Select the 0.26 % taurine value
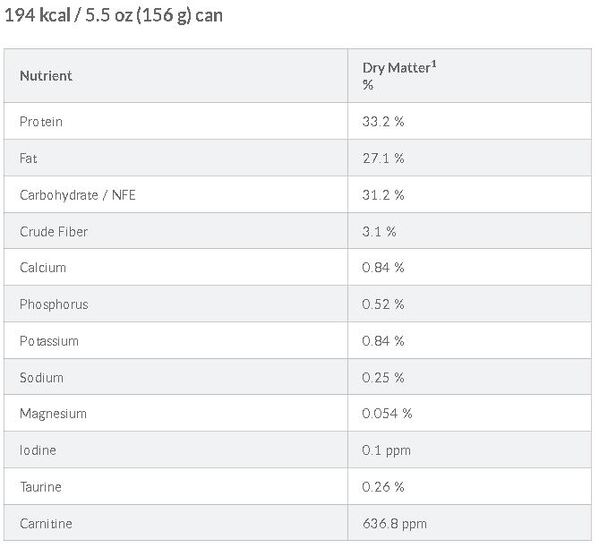 coord(383,487)
